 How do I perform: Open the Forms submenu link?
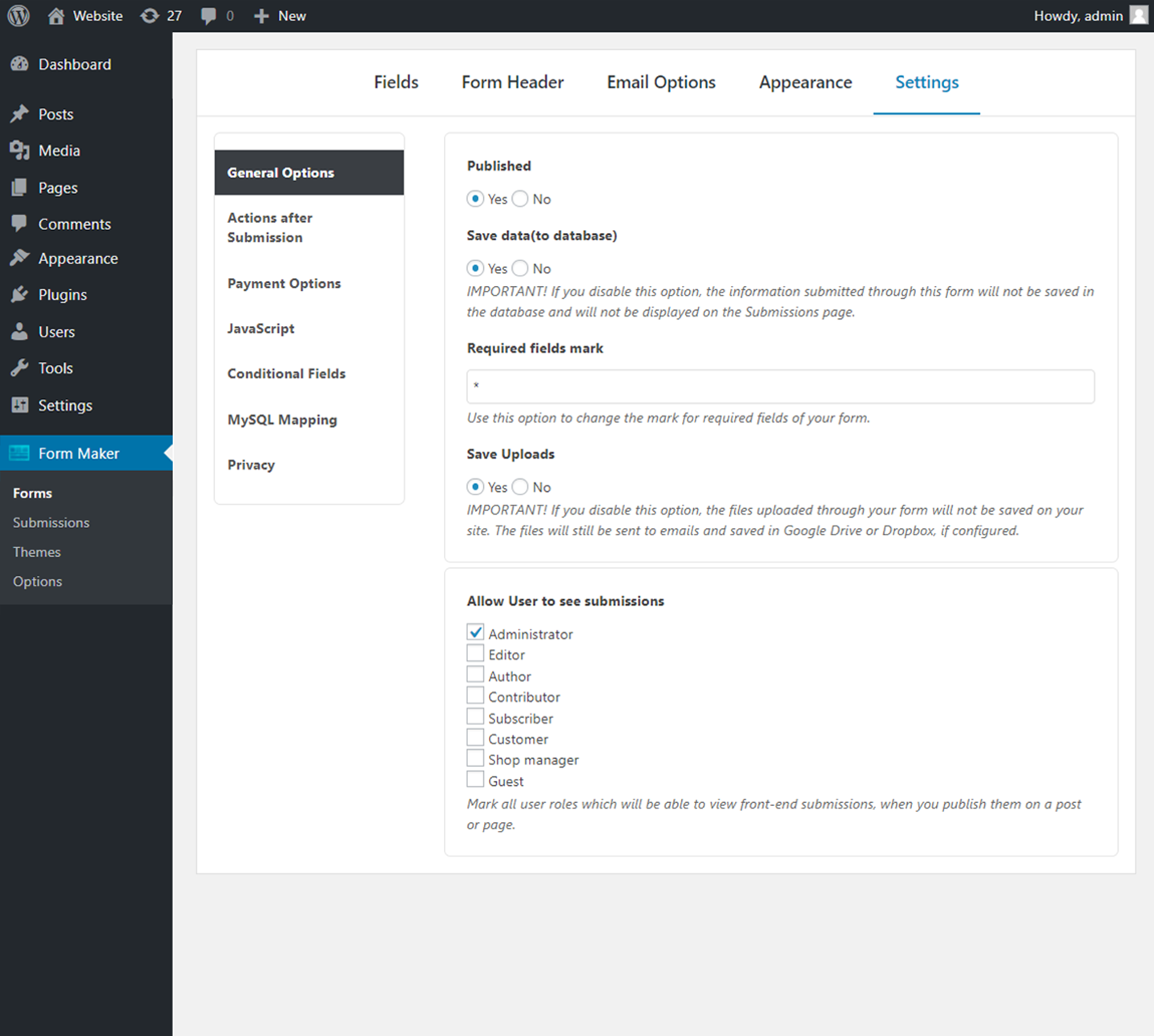click(x=33, y=494)
